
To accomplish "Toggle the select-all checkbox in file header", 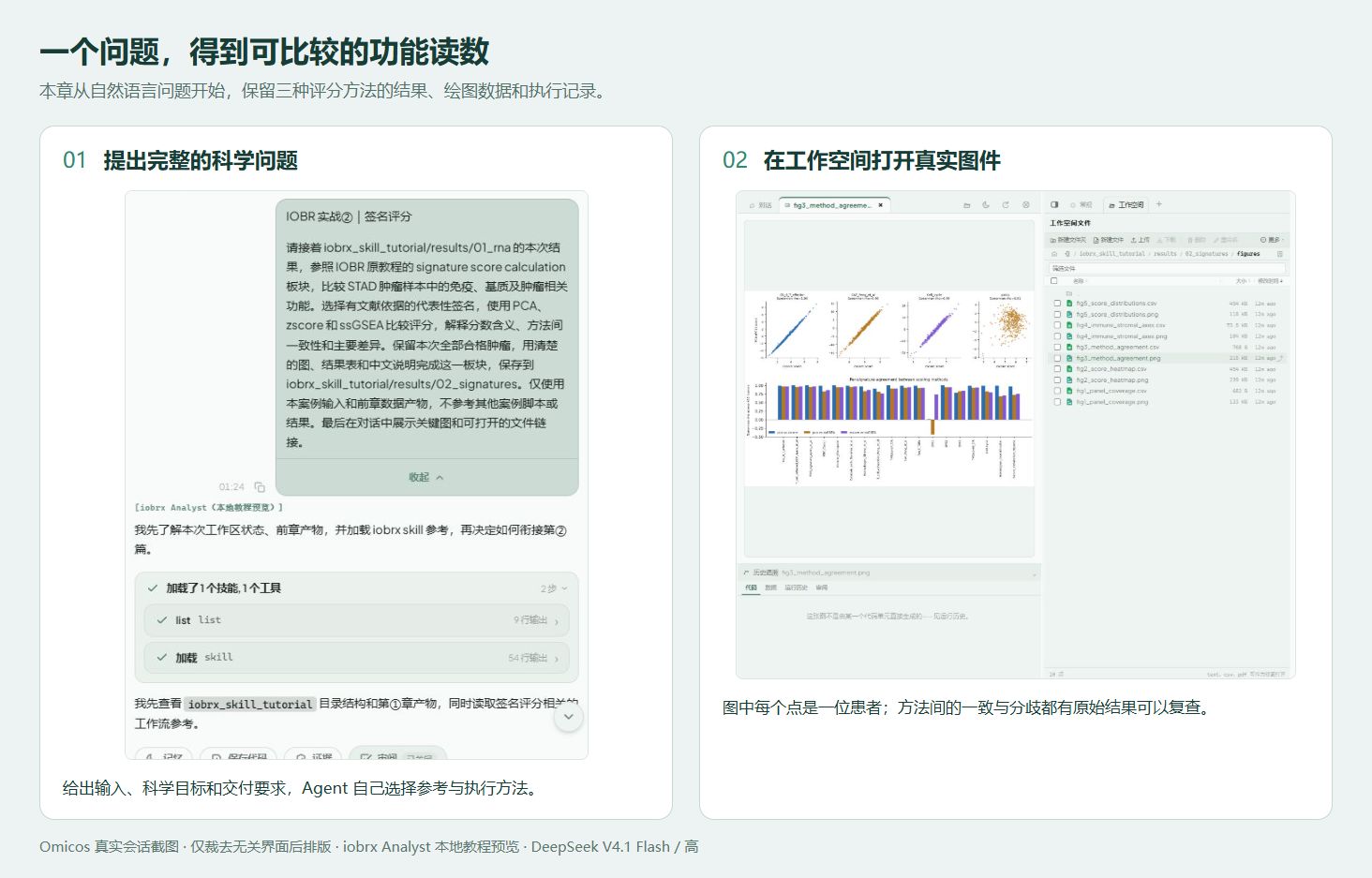I will pos(1053,281).
